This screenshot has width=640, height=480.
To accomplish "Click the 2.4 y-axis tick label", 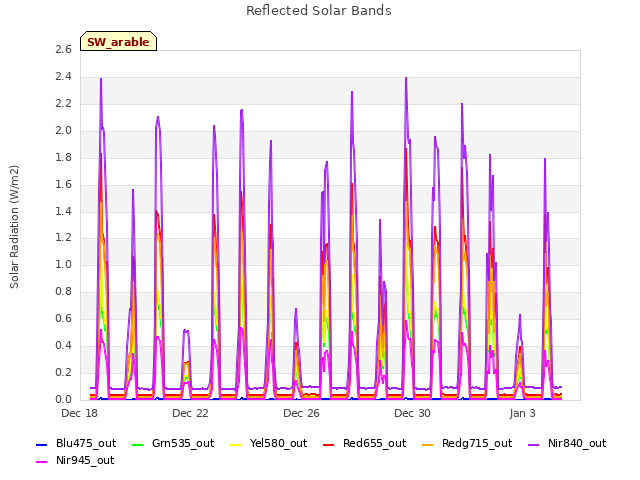I will coord(63,76).
